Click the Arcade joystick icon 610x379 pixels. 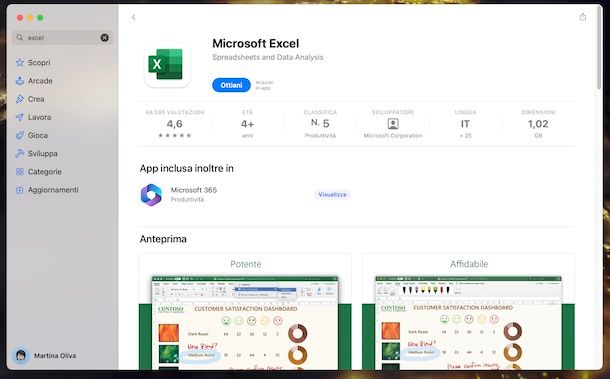[20, 81]
